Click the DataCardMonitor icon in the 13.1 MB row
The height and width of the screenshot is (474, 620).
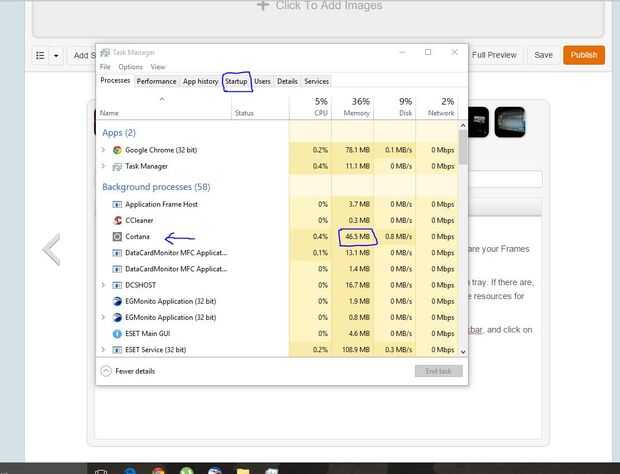pyautogui.click(x=117, y=253)
